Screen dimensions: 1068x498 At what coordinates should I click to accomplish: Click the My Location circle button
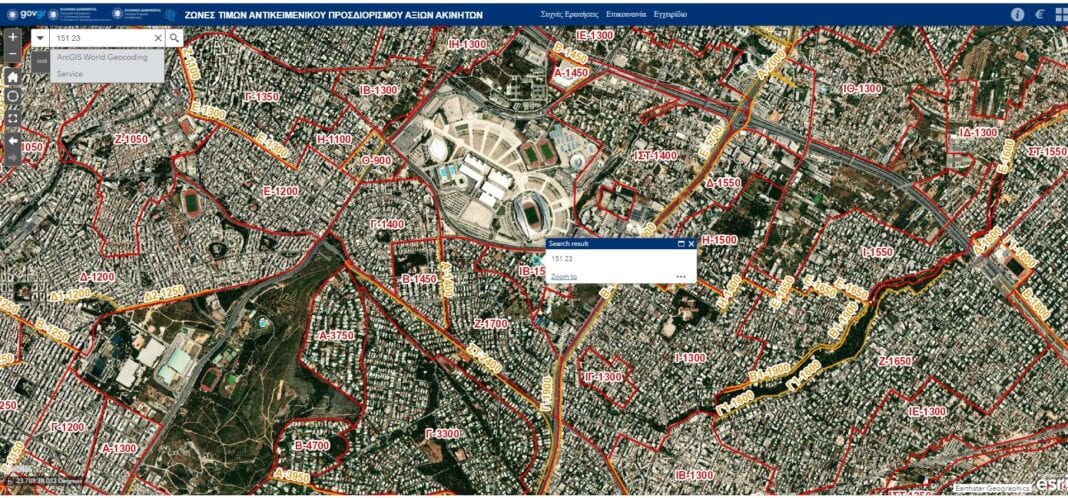pos(12,97)
